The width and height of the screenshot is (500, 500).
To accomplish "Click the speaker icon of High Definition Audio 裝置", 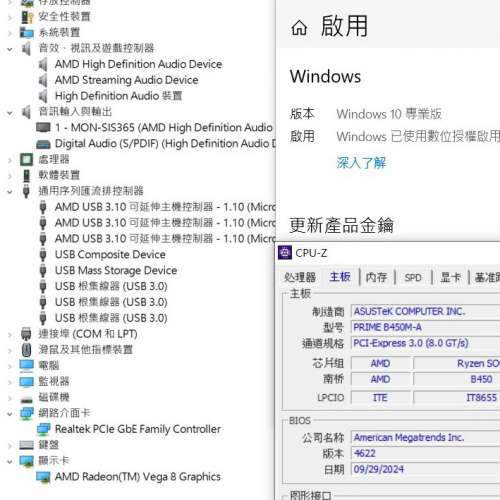I will [43, 96].
